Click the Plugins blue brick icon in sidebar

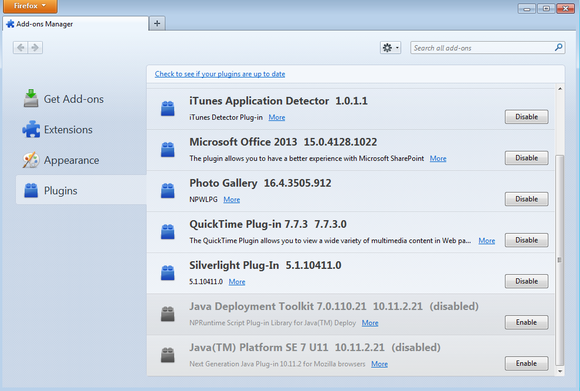point(31,191)
